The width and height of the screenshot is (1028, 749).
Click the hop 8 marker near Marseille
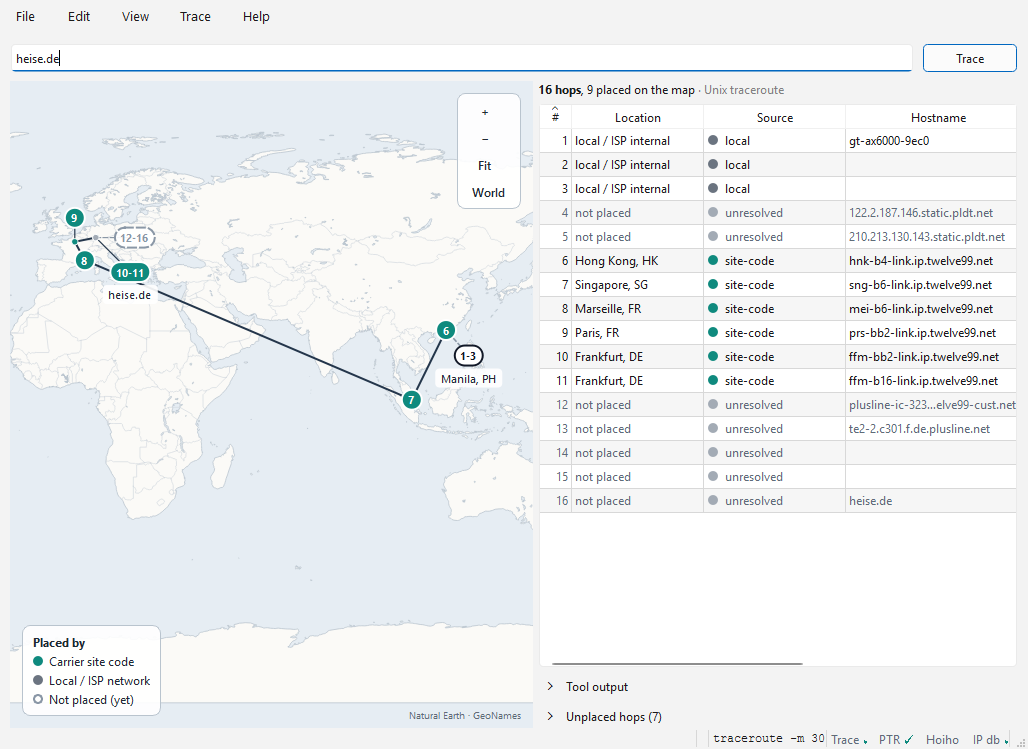coord(84,260)
